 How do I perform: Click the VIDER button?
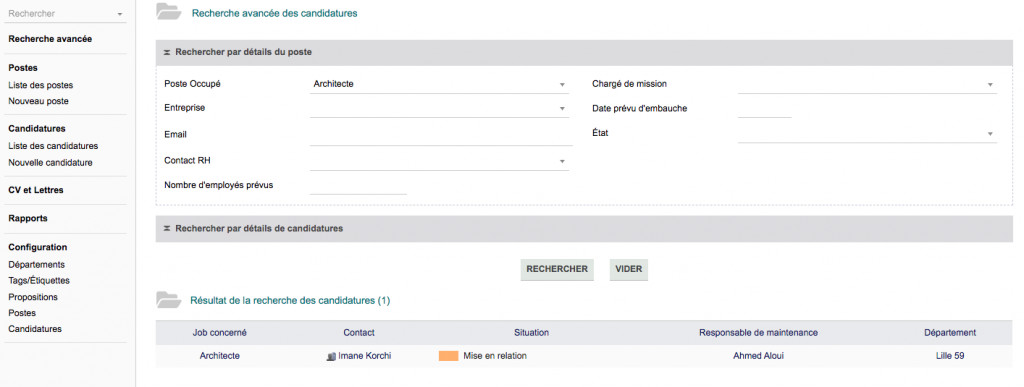[628, 270]
